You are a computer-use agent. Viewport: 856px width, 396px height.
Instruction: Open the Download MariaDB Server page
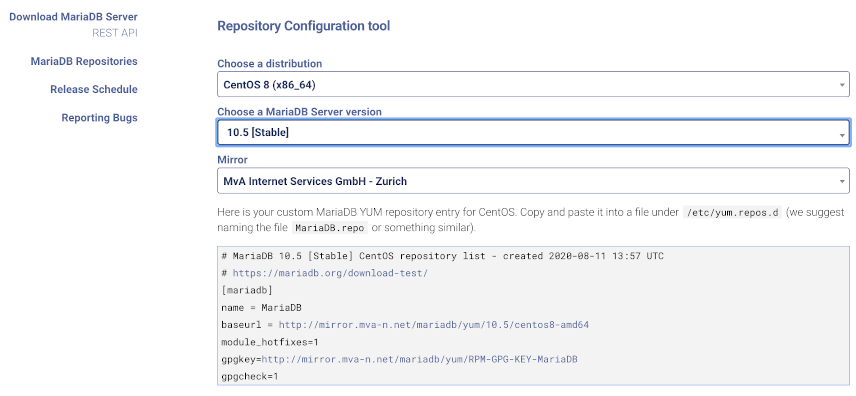73,16
